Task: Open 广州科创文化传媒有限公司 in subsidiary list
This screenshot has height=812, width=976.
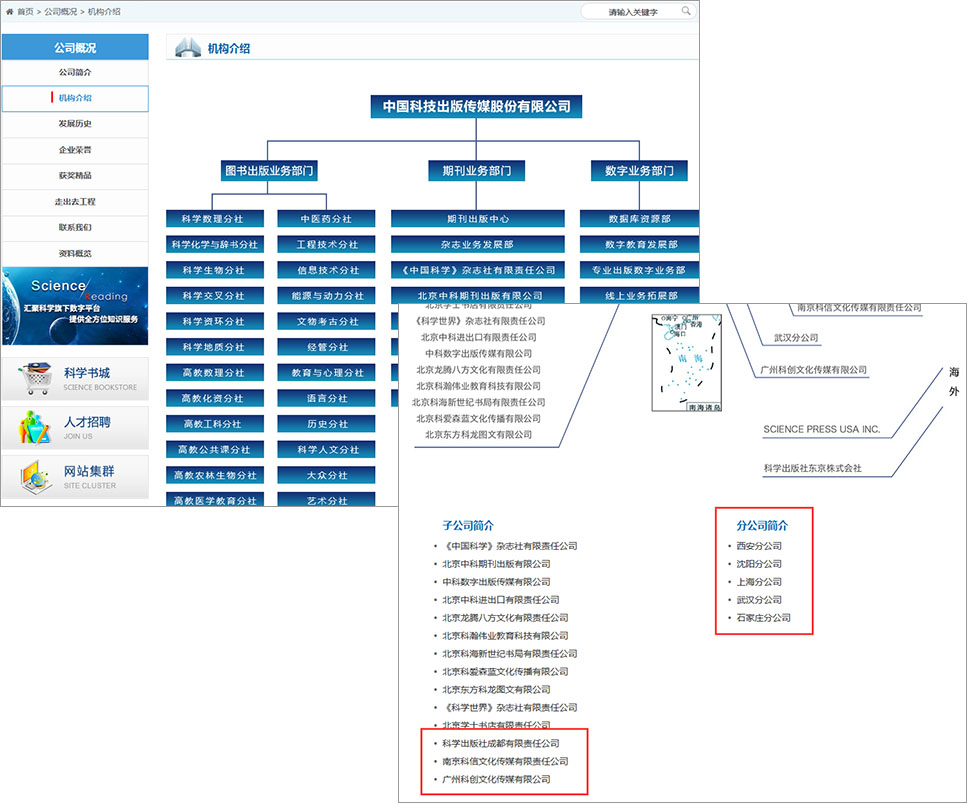Action: point(496,780)
